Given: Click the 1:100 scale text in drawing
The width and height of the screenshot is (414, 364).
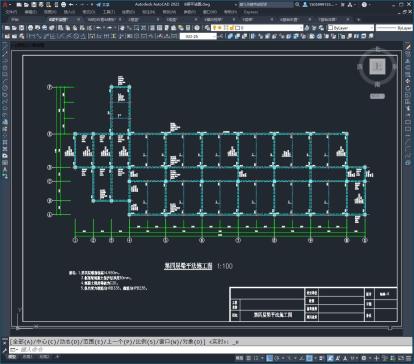Looking at the screenshot, I should pos(224,266).
